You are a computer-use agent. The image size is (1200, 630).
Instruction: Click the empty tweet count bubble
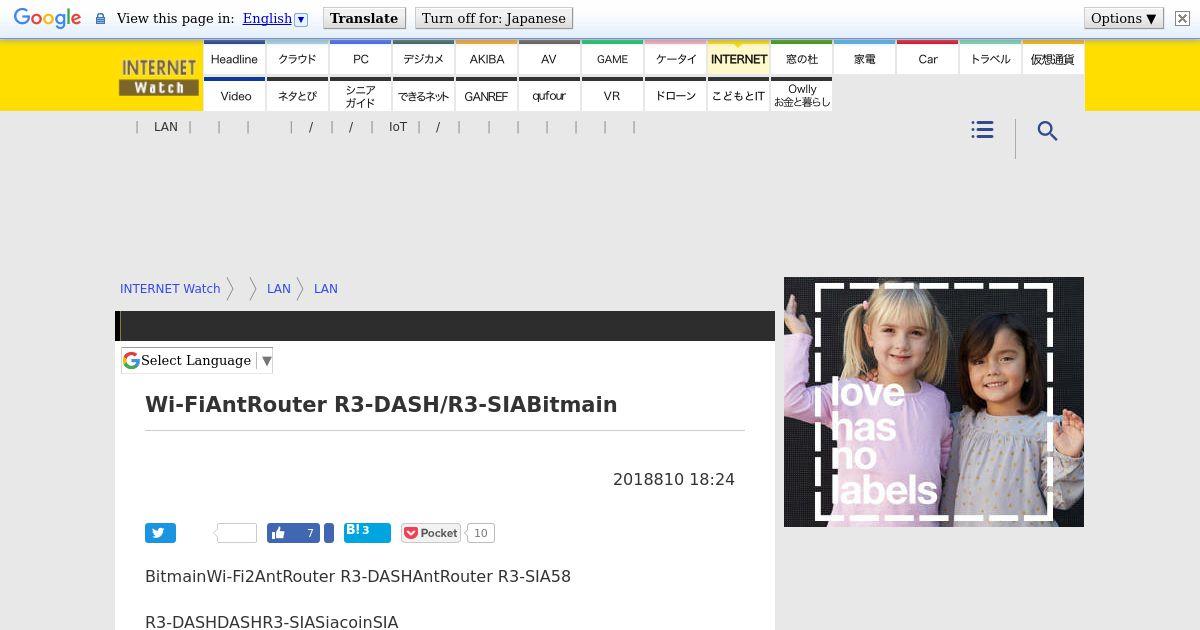tap(237, 533)
